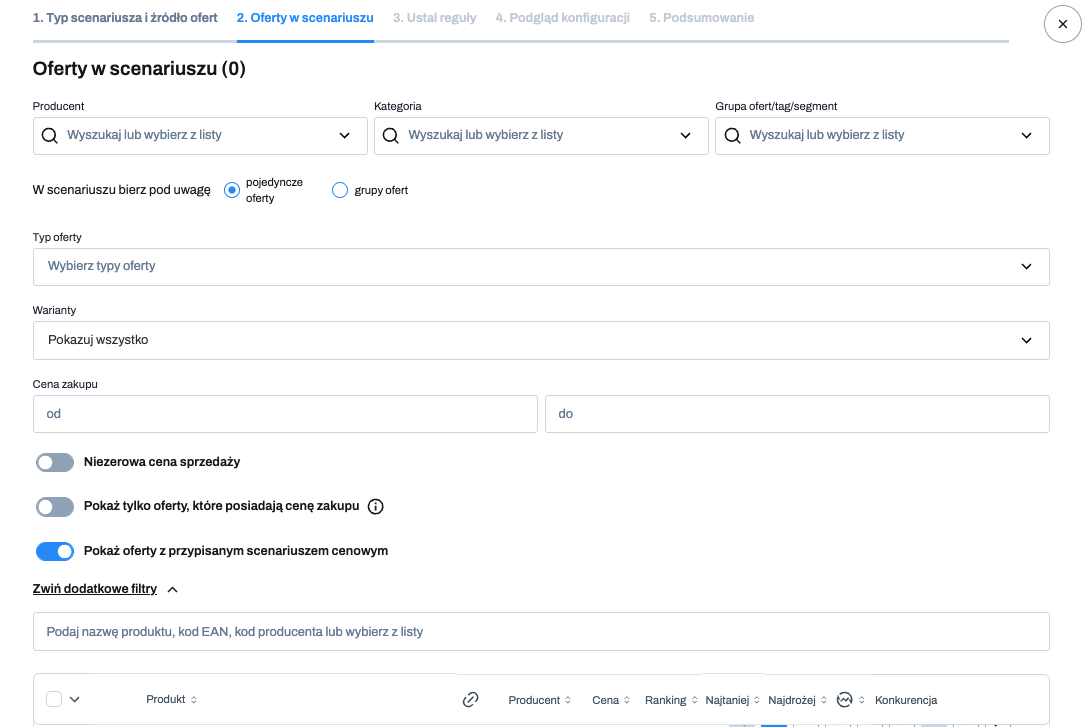Image resolution: width=1090 pixels, height=727 pixels.
Task: Click the Cena zakupu od field
Action: pos(285,414)
